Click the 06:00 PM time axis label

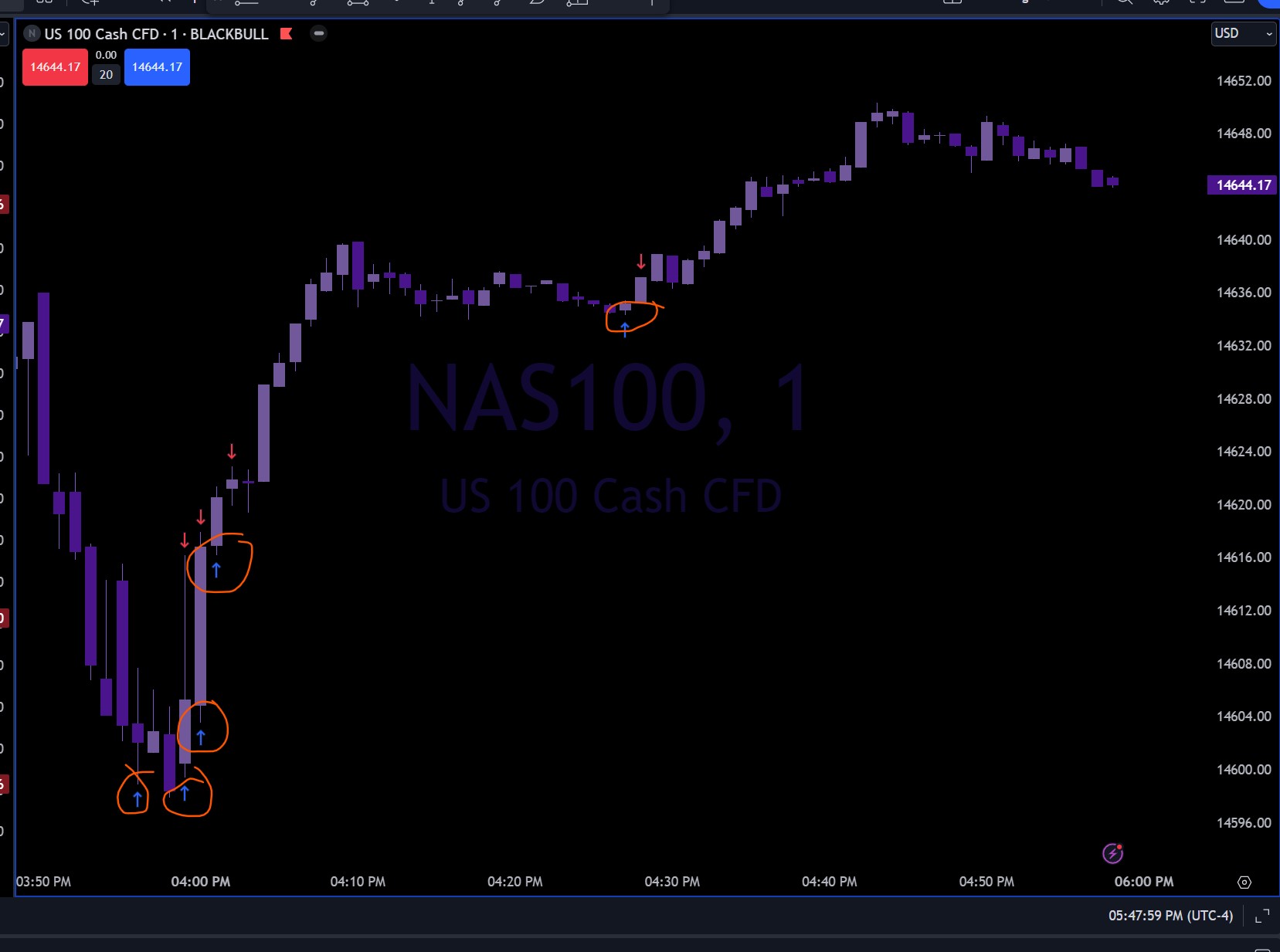click(1144, 882)
